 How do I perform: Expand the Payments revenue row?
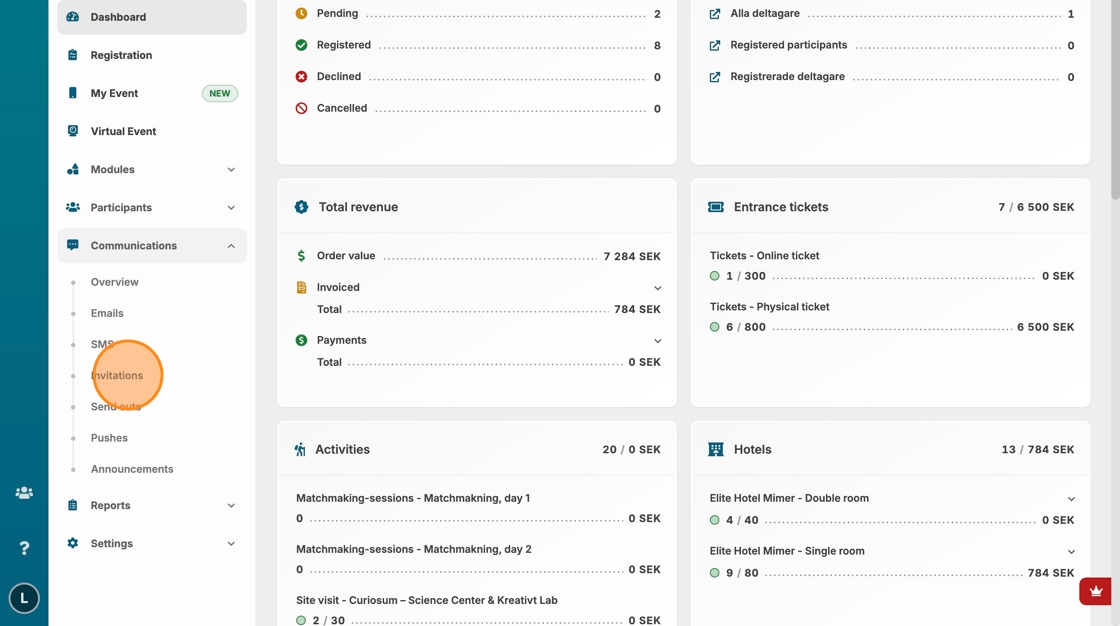pos(657,341)
